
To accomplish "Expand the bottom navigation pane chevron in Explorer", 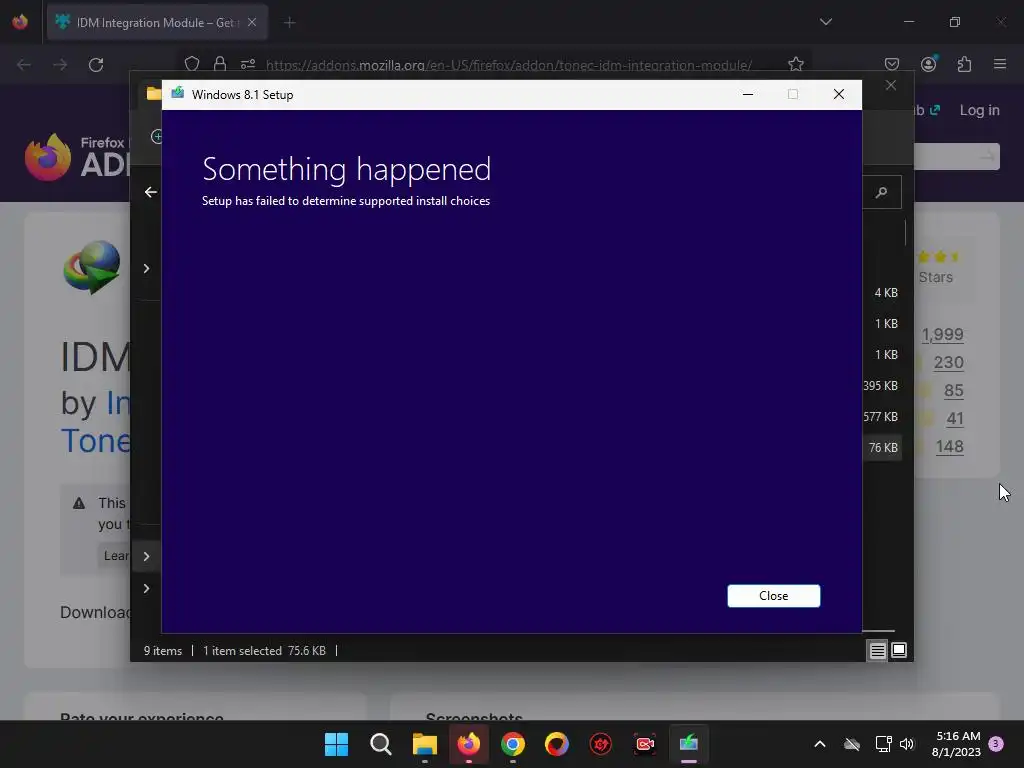I will [146, 589].
